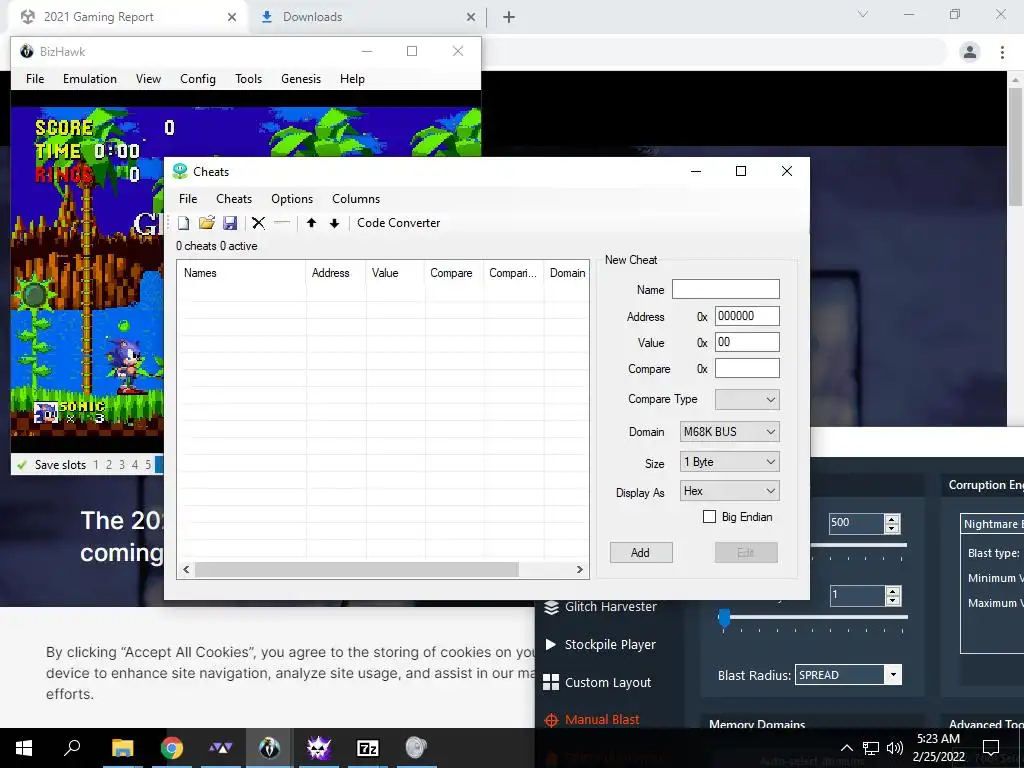Image resolution: width=1024 pixels, height=768 pixels.
Task: Click the up arrow of the 500 spinner
Action: click(x=892, y=519)
